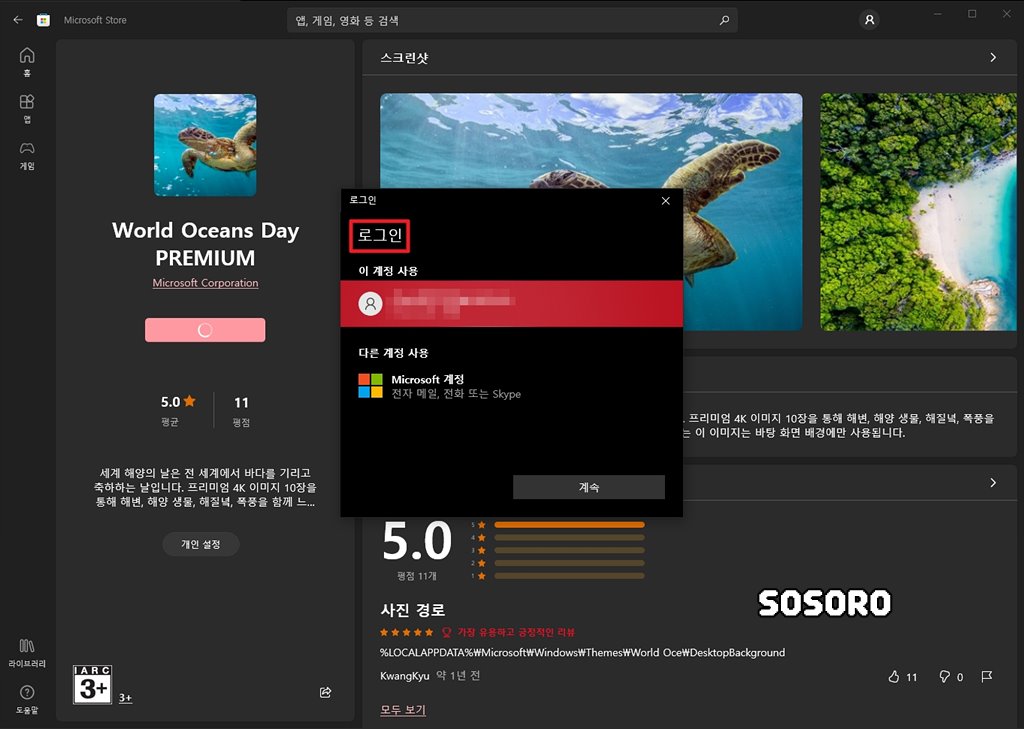Select the blurred existing account row
The height and width of the screenshot is (729, 1024).
coord(511,303)
